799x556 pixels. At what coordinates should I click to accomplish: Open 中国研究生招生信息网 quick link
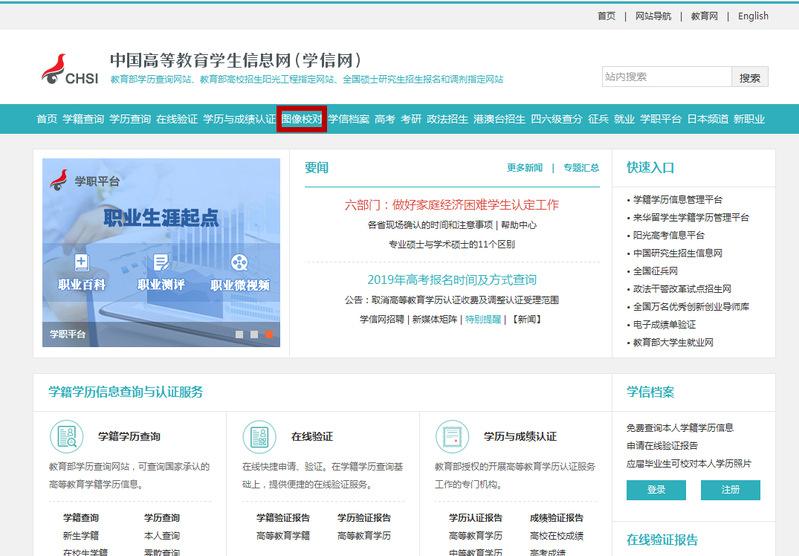677,253
